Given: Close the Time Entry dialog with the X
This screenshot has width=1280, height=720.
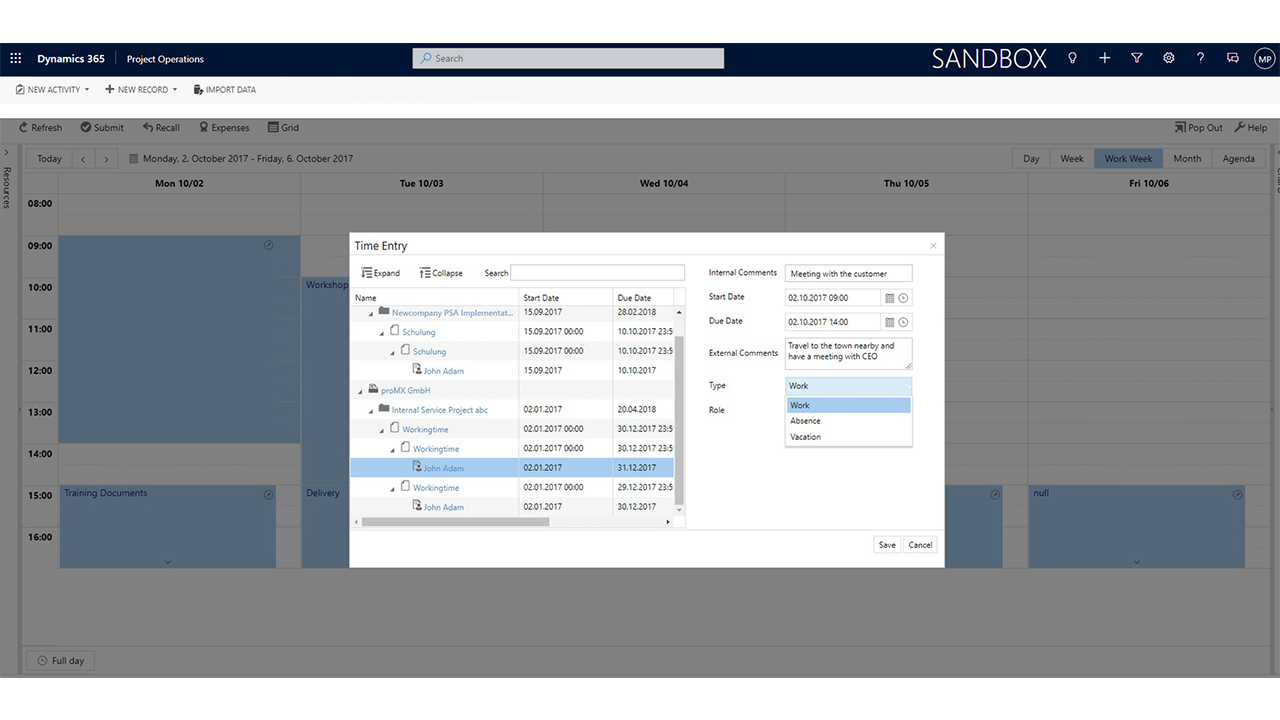Looking at the screenshot, I should pyautogui.click(x=933, y=246).
